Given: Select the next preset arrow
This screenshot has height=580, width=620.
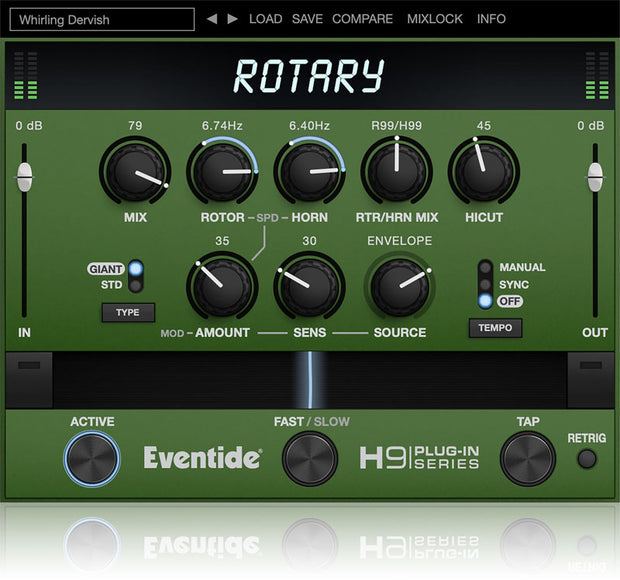Looking at the screenshot, I should click(x=232, y=19).
